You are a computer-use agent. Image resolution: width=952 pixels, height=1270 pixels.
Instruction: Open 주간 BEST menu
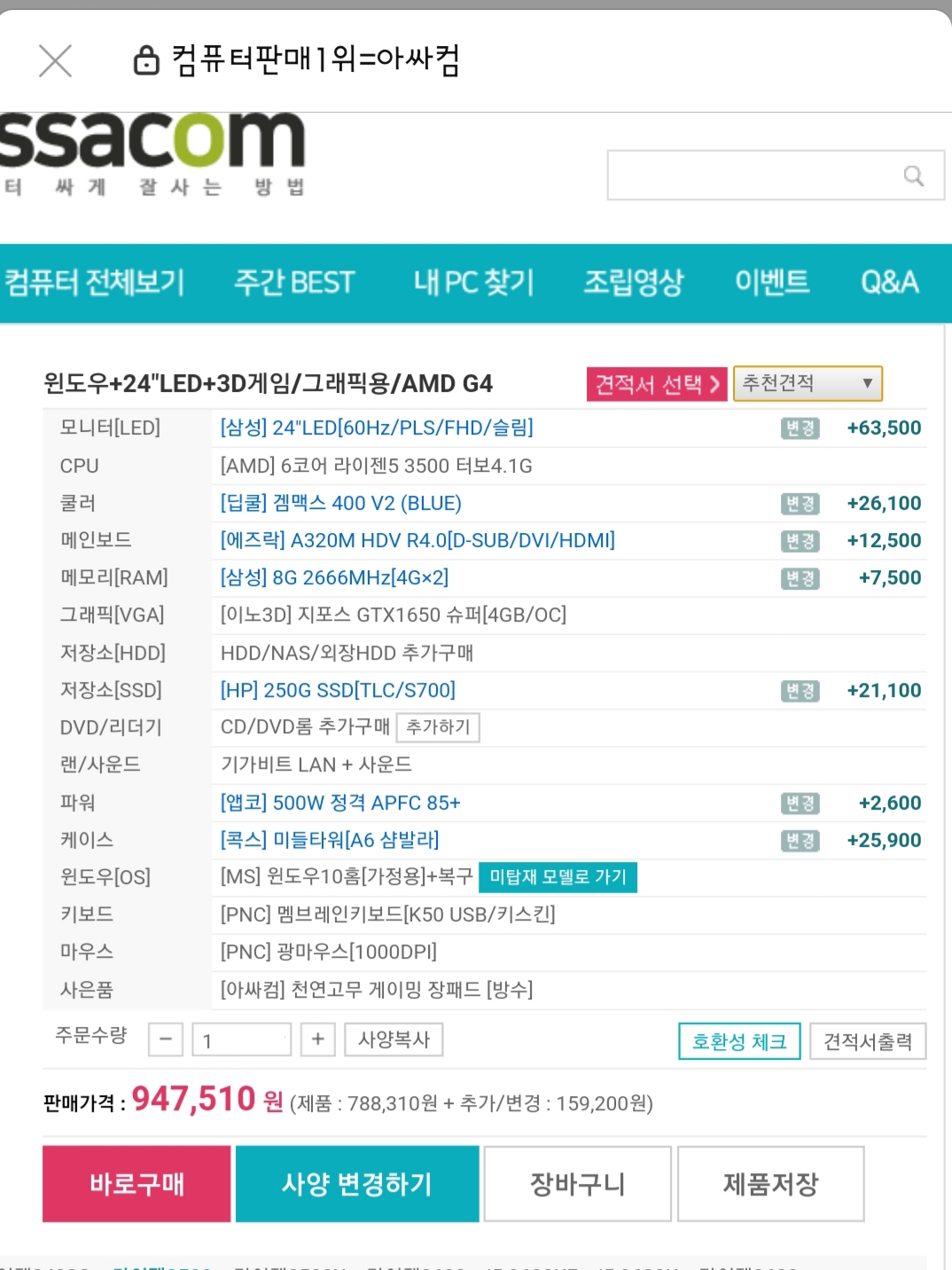[x=294, y=282]
